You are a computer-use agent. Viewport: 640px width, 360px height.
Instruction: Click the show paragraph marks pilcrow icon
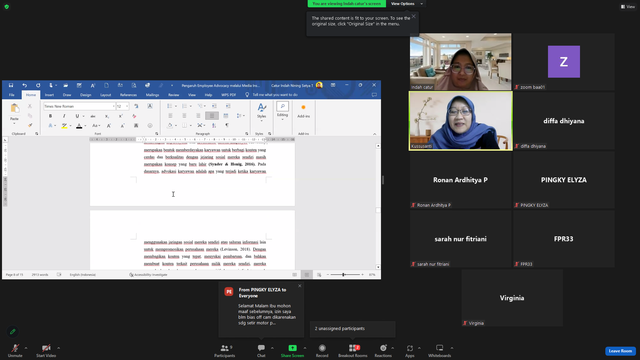tap(227, 125)
